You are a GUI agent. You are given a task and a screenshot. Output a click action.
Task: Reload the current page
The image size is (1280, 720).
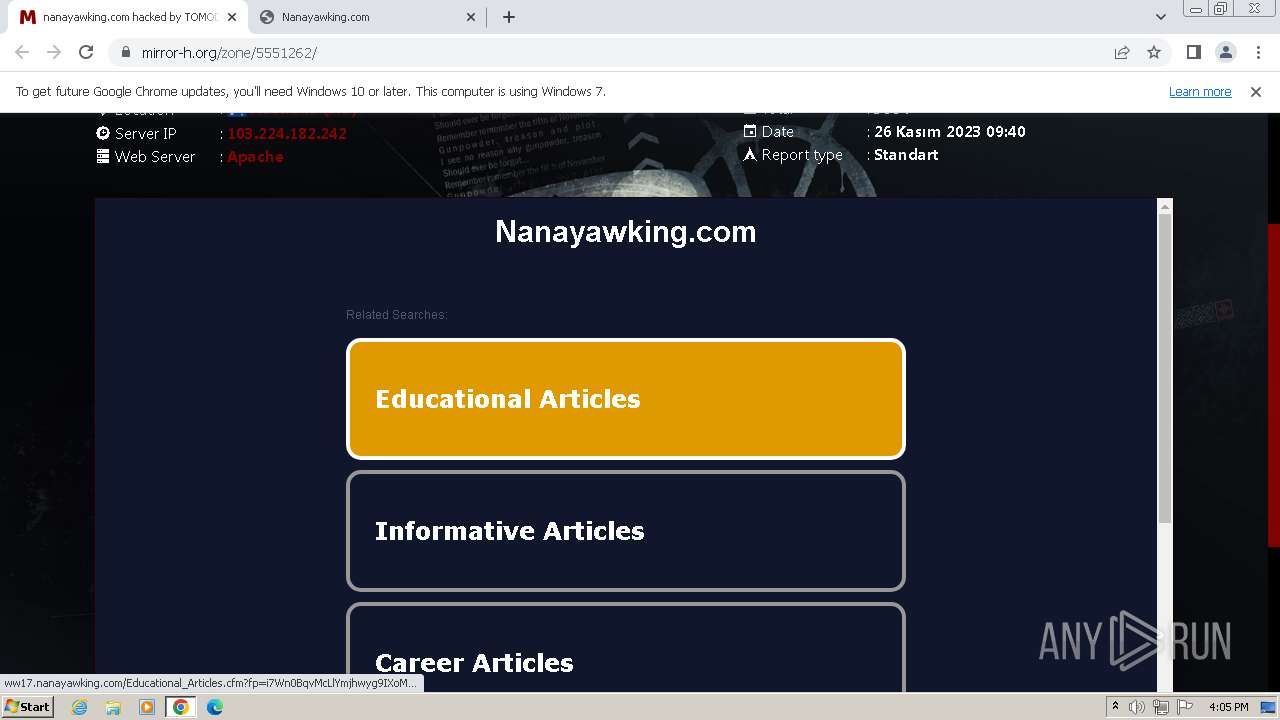[86, 52]
